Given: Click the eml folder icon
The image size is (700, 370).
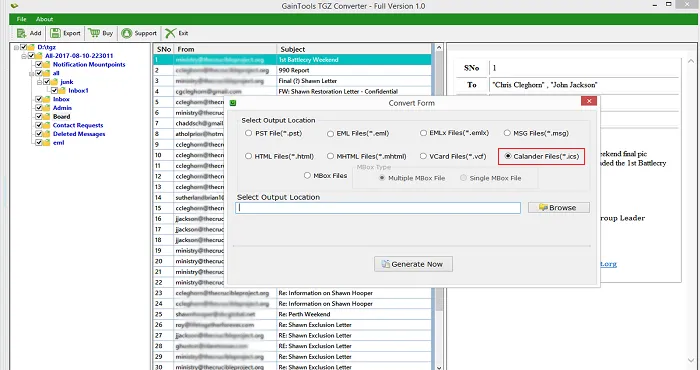Looking at the screenshot, I should (46, 143).
